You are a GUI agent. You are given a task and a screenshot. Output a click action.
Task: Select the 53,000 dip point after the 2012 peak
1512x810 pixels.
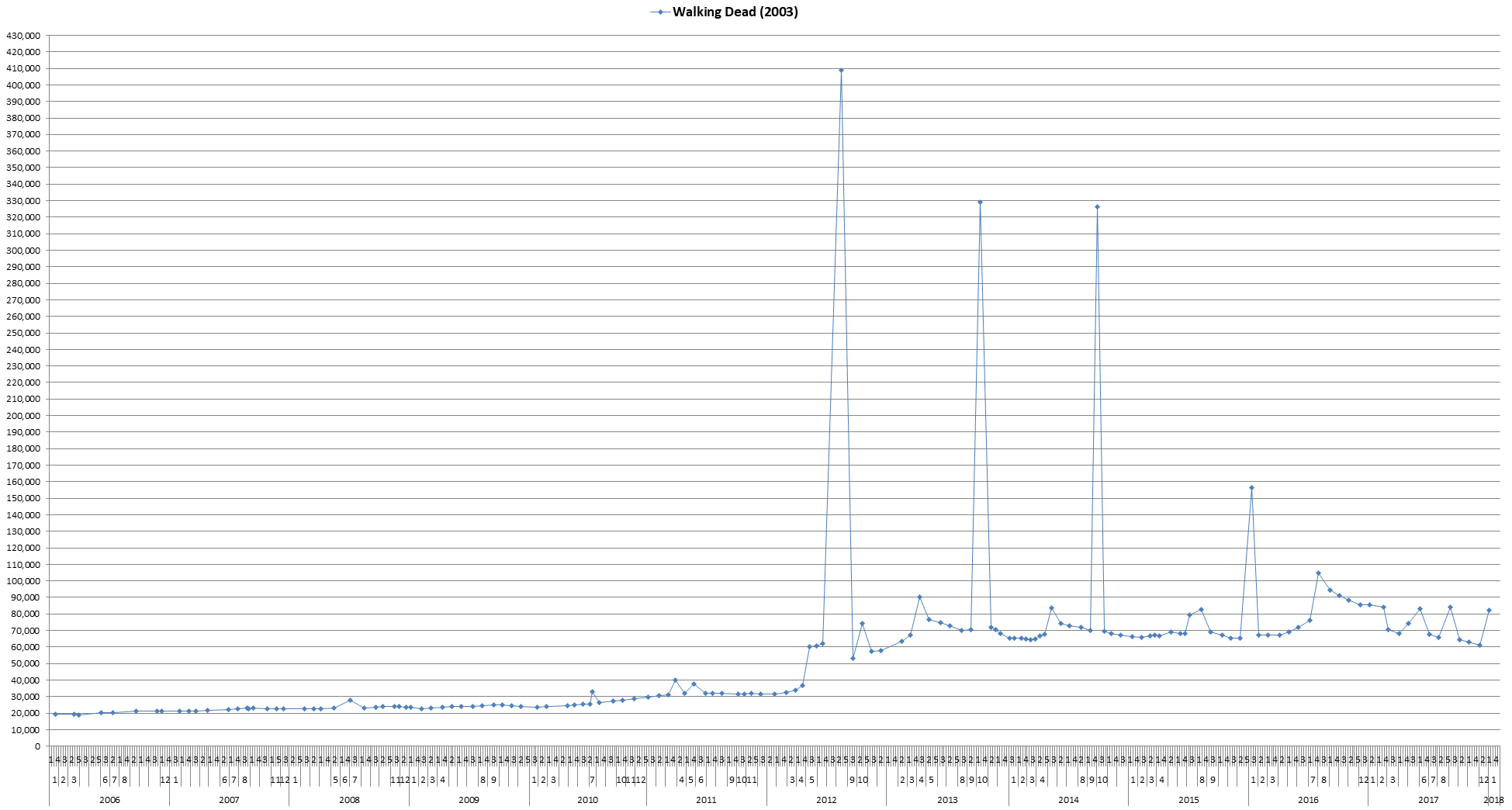tap(853, 658)
